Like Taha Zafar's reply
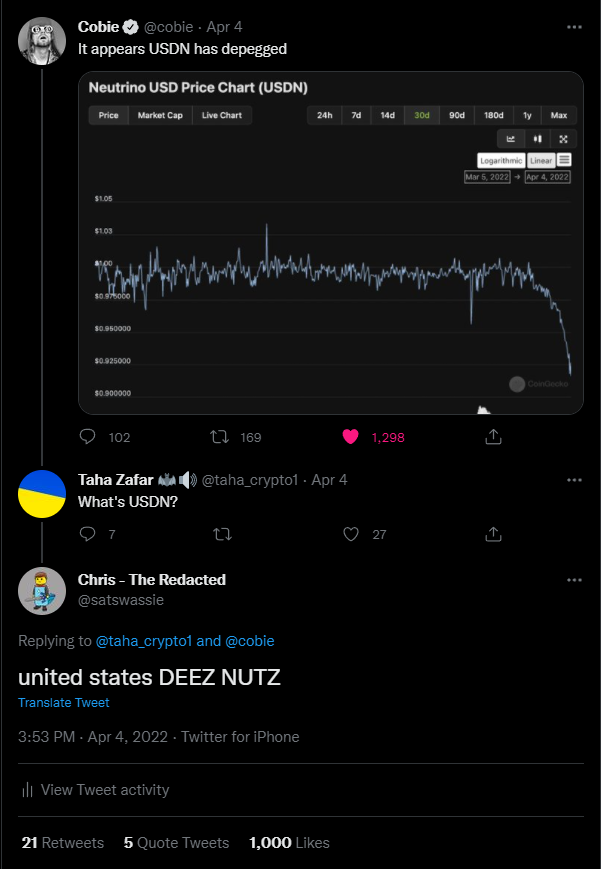601x869 pixels. coord(351,534)
